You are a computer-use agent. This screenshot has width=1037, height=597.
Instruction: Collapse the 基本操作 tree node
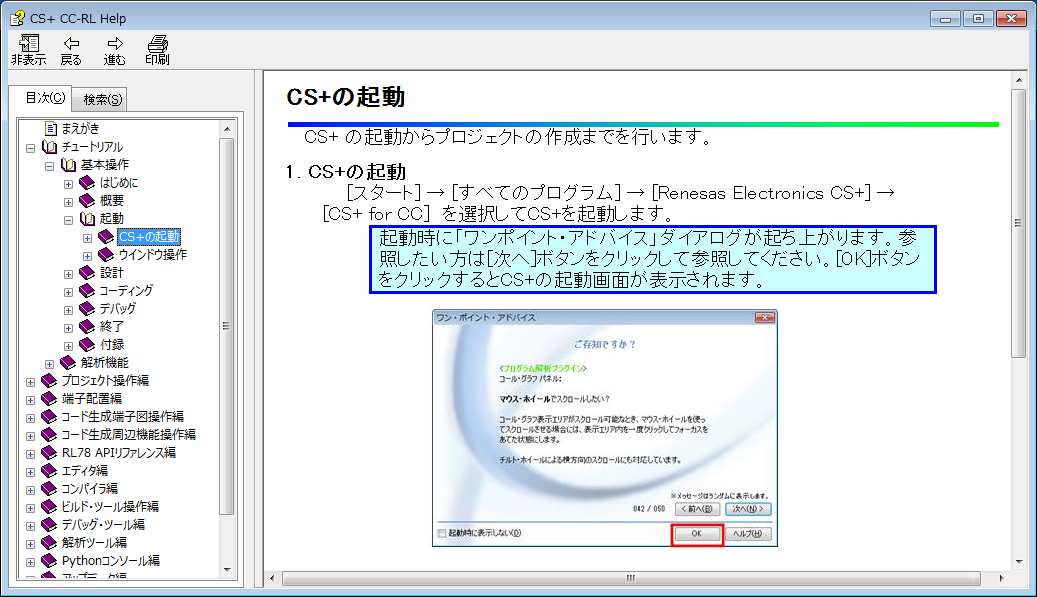pyautogui.click(x=50, y=166)
